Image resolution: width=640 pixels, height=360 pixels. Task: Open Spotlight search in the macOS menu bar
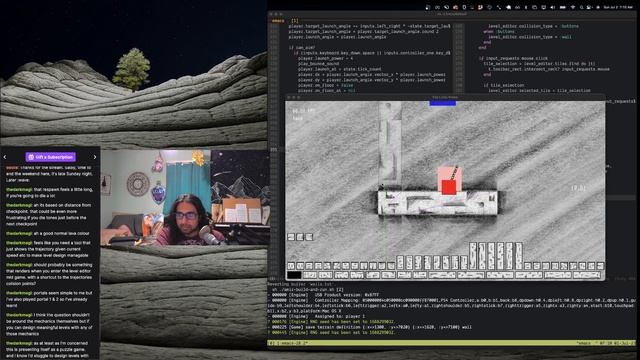pos(581,7)
